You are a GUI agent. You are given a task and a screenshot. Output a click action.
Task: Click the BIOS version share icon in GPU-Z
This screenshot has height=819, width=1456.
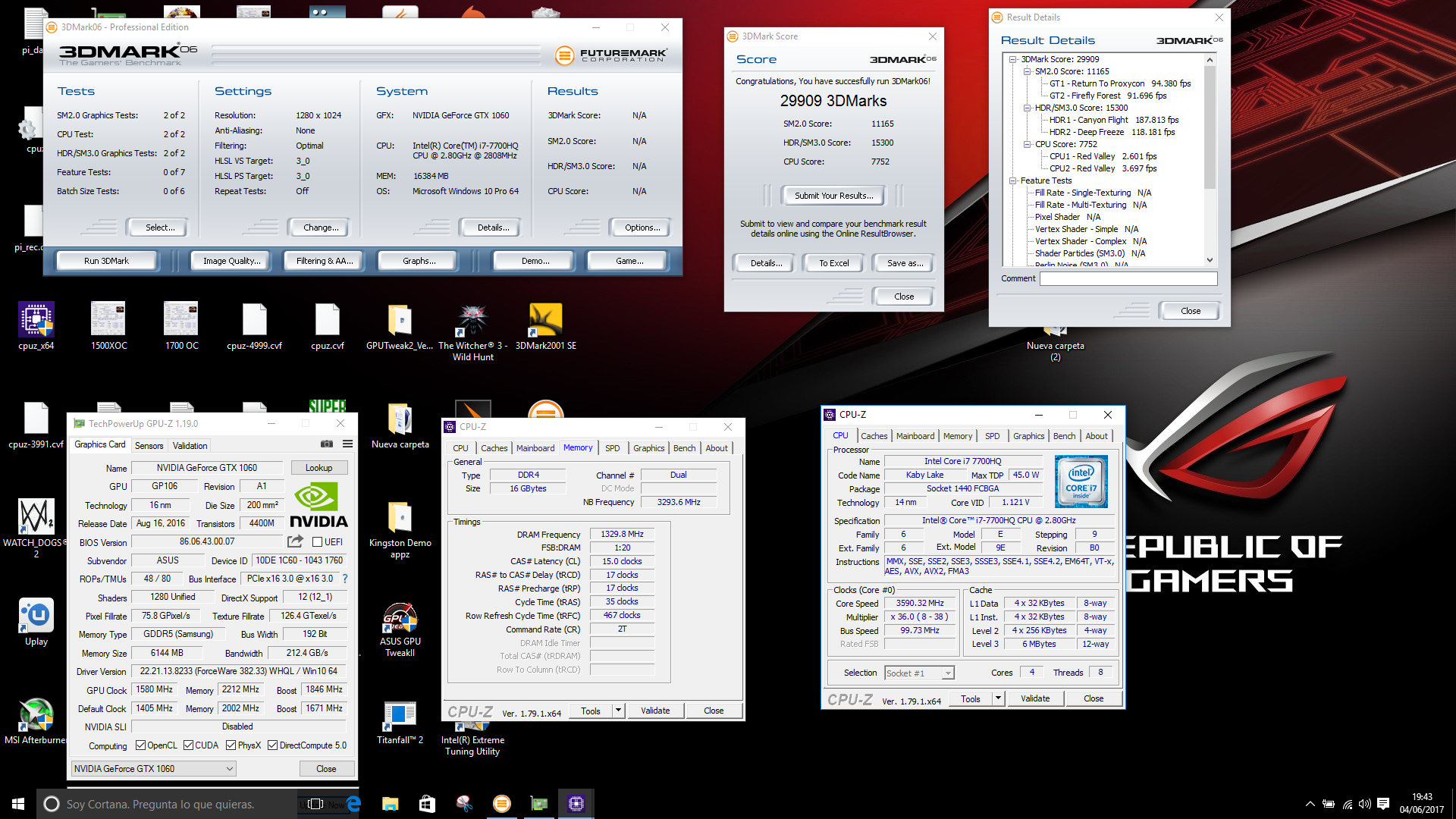click(296, 541)
